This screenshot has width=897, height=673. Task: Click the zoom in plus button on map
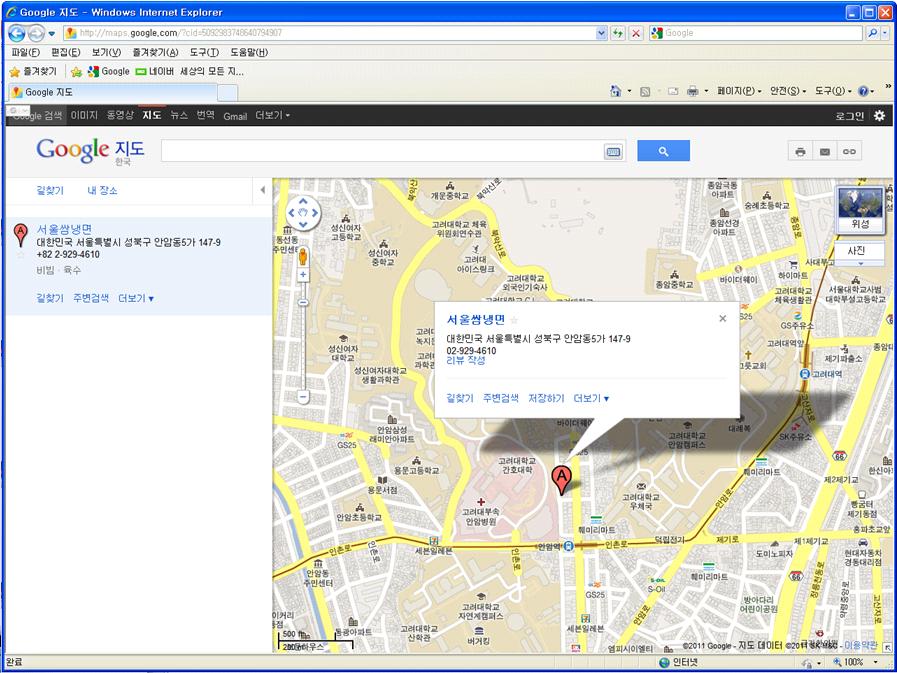point(303,275)
